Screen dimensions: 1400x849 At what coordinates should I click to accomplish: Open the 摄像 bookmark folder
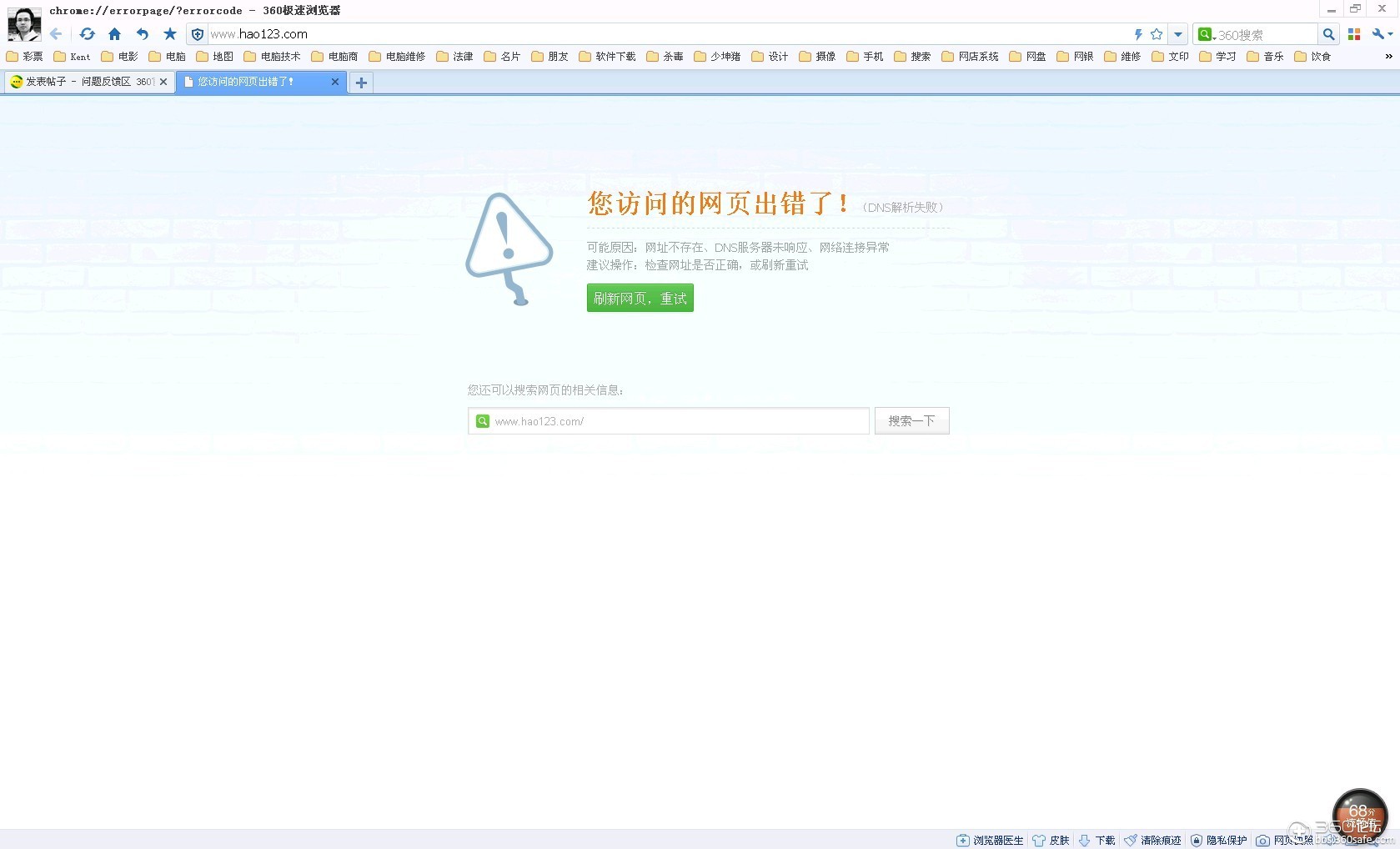coord(817,57)
